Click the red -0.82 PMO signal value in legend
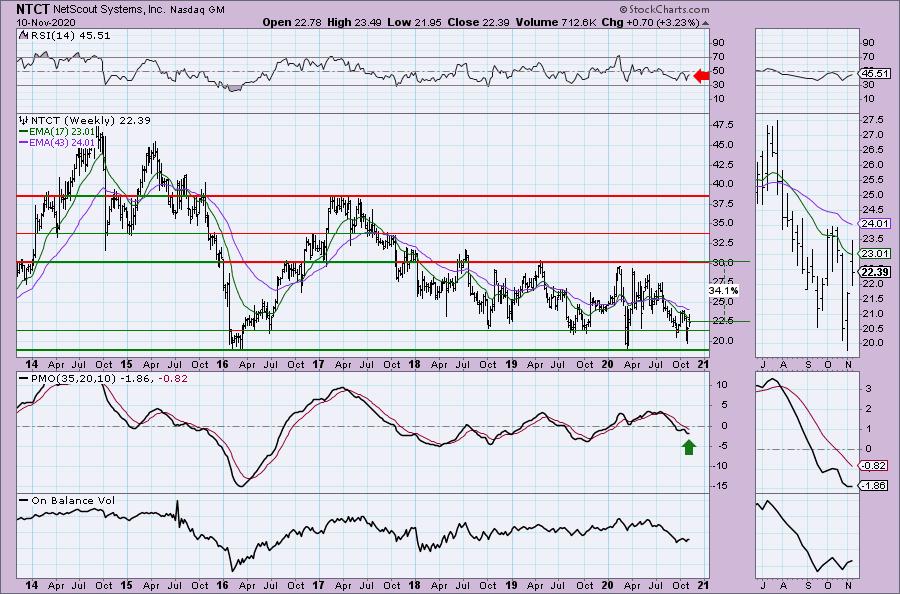 click(173, 379)
